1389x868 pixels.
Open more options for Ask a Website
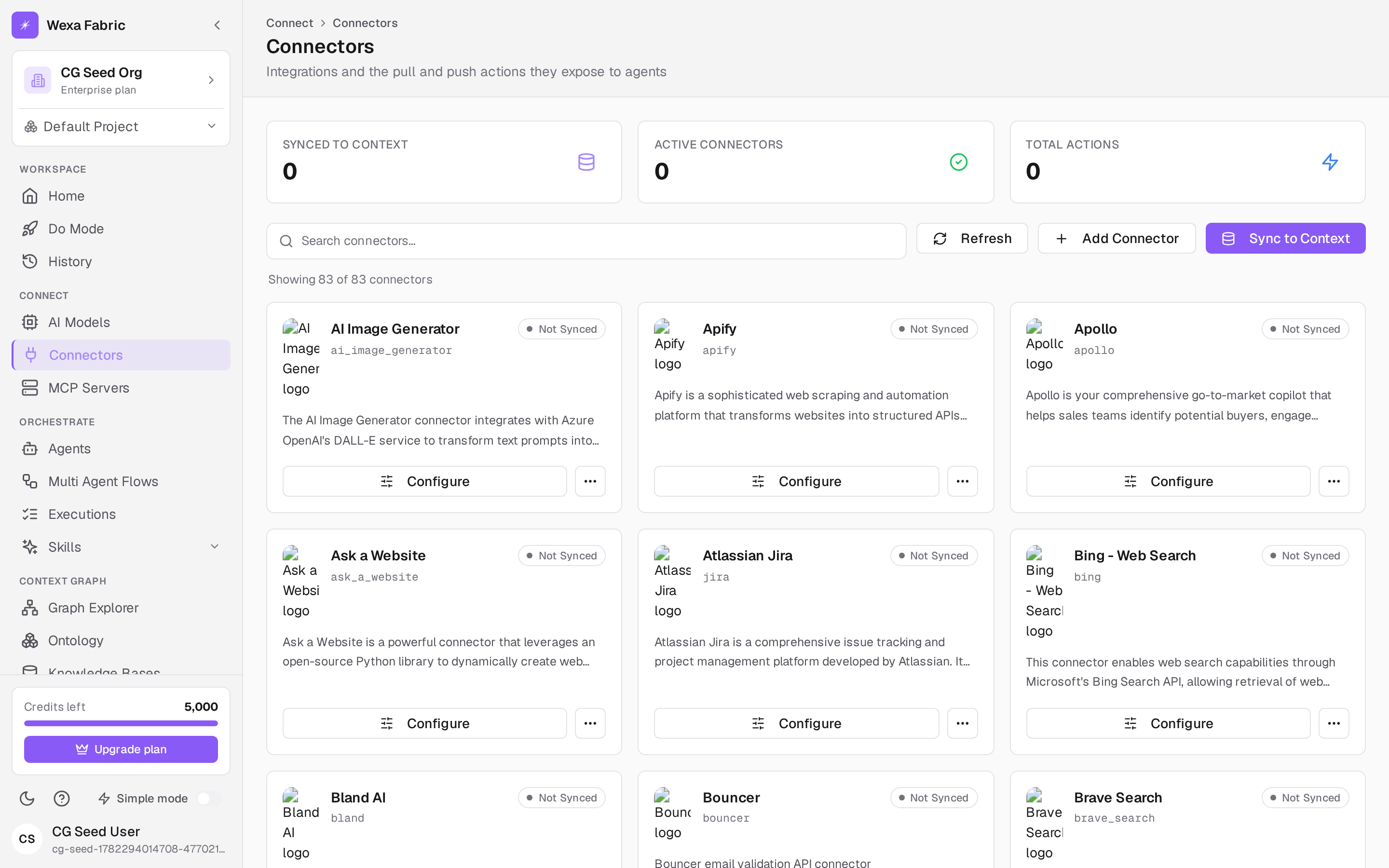point(590,723)
